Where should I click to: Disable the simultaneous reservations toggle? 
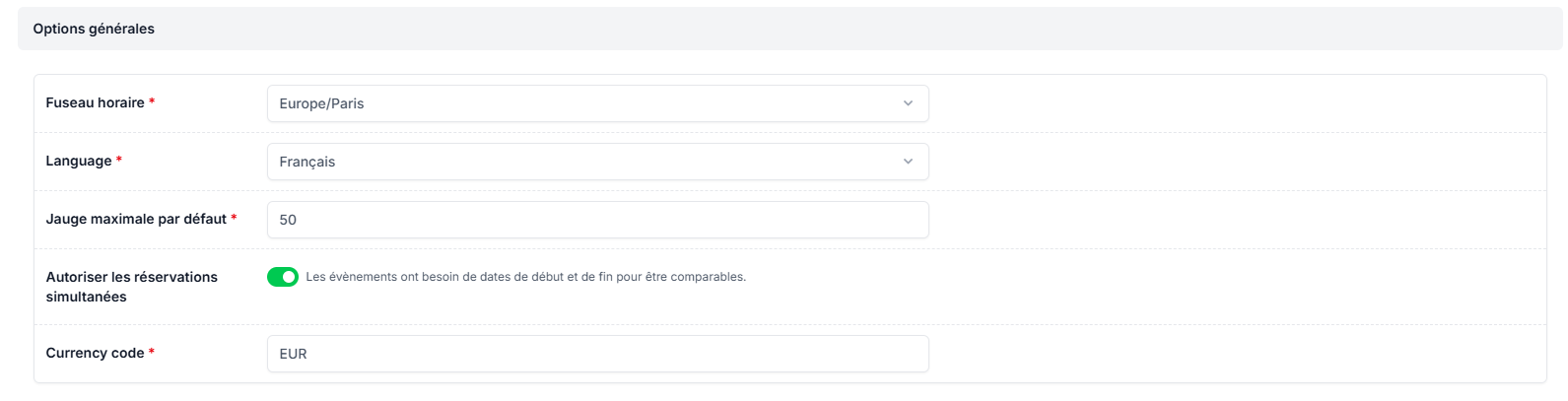coord(283,277)
